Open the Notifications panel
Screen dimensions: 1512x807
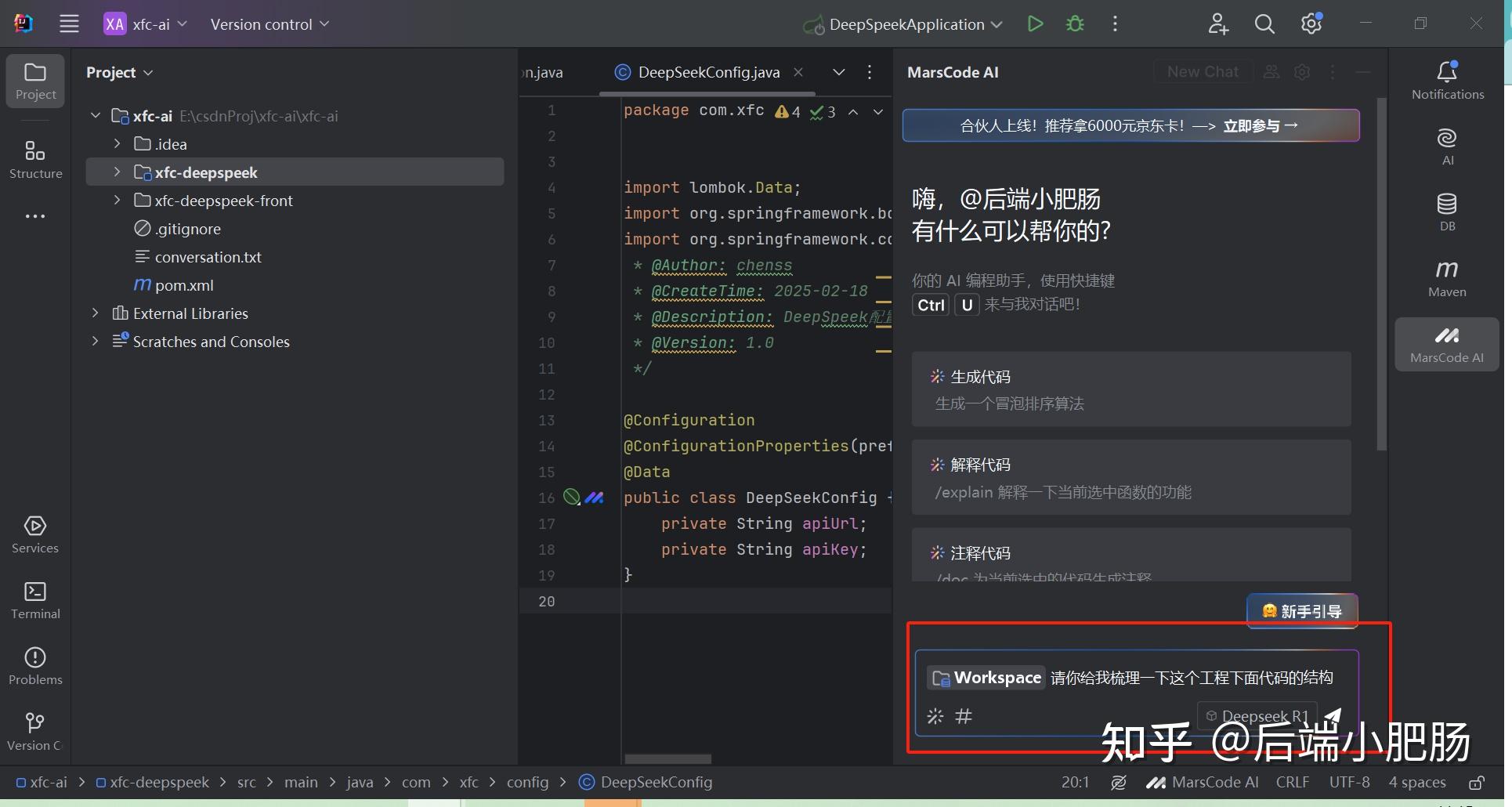coord(1445,78)
